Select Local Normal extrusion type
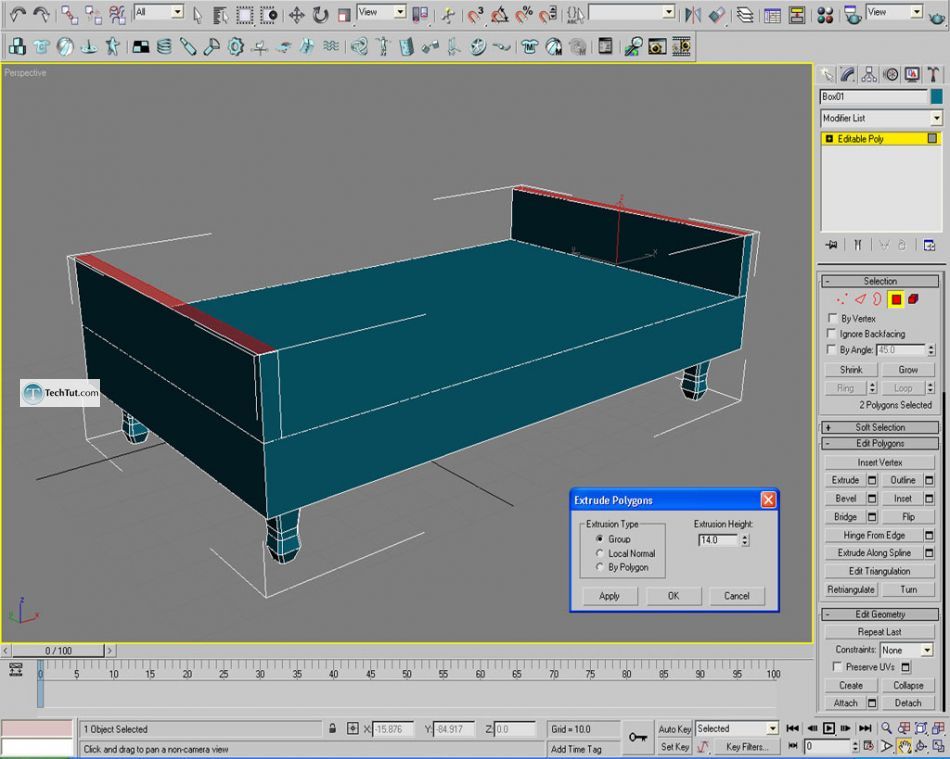950x759 pixels. 599,553
